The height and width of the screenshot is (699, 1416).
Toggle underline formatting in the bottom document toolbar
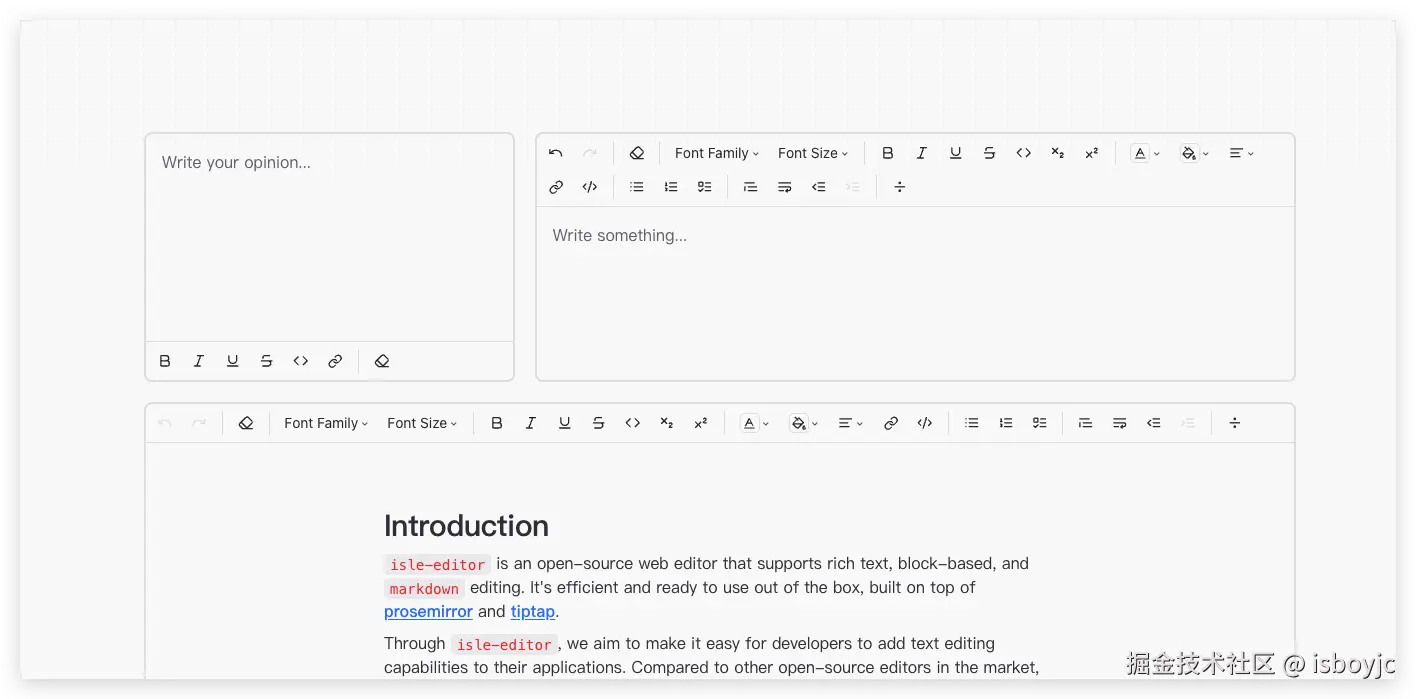[564, 422]
